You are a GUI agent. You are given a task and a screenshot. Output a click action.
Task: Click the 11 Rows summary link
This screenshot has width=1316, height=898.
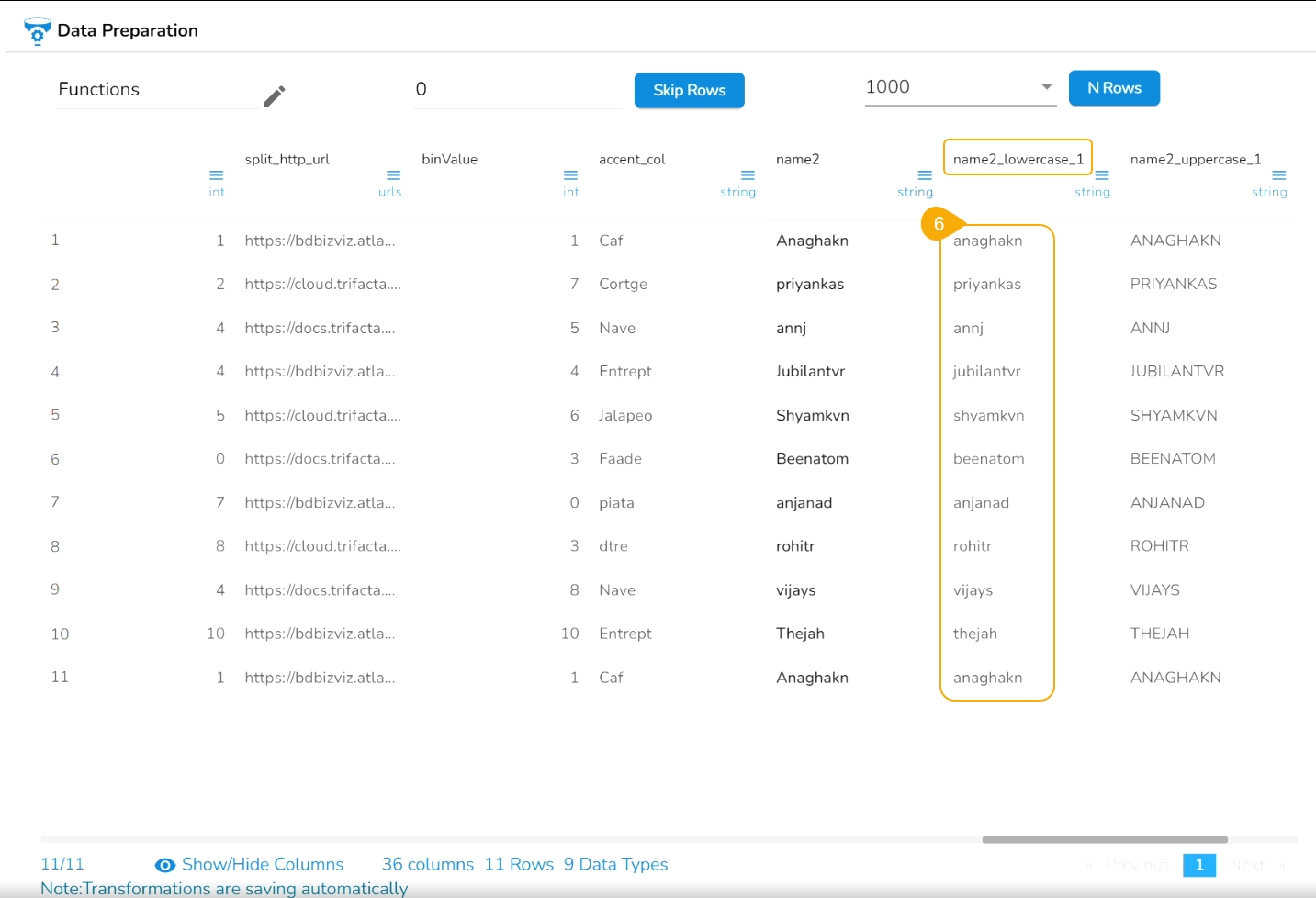pos(520,864)
